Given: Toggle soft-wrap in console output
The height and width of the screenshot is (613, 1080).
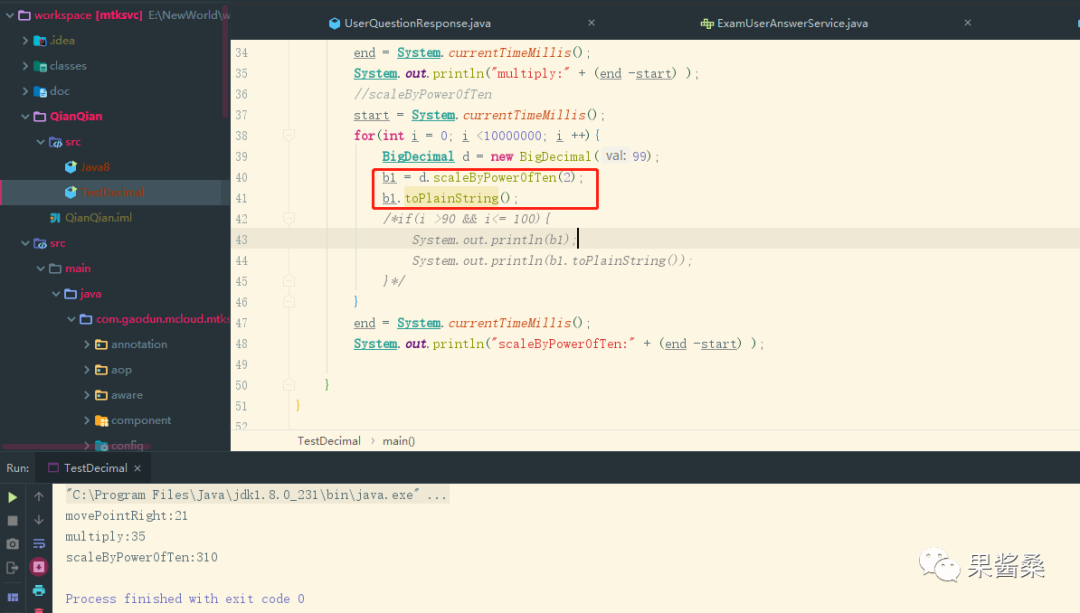Looking at the screenshot, I should 39,544.
